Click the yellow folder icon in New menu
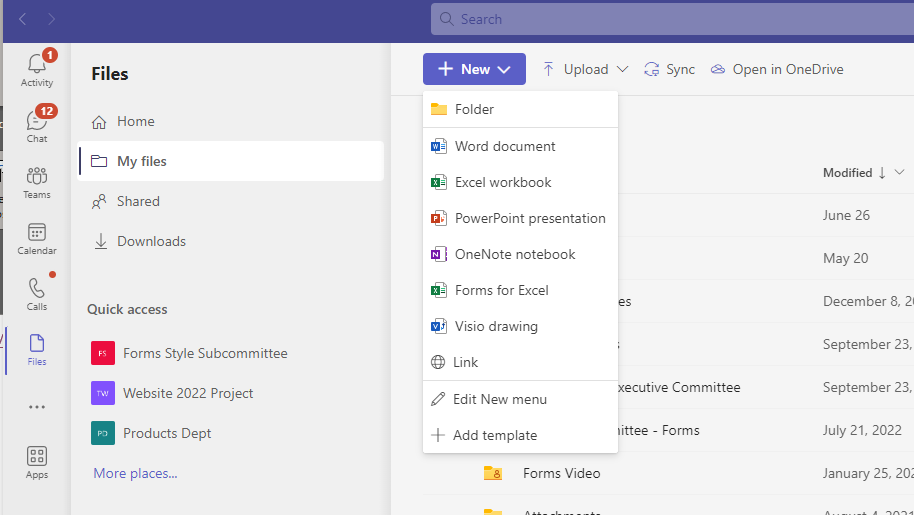 pyautogui.click(x=438, y=109)
